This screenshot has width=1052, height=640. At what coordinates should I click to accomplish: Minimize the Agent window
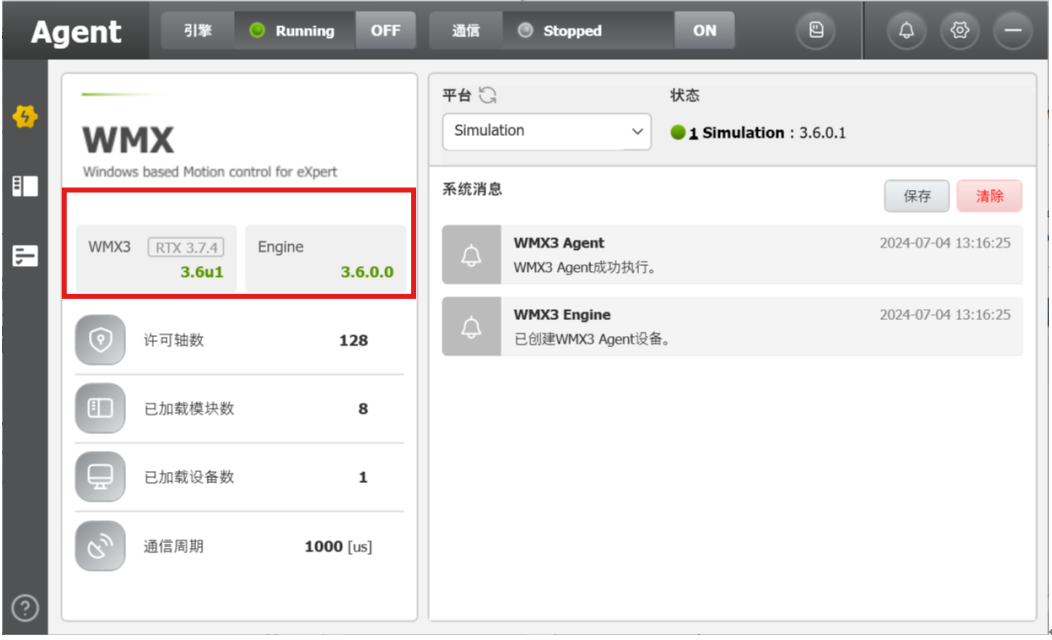(x=1012, y=30)
